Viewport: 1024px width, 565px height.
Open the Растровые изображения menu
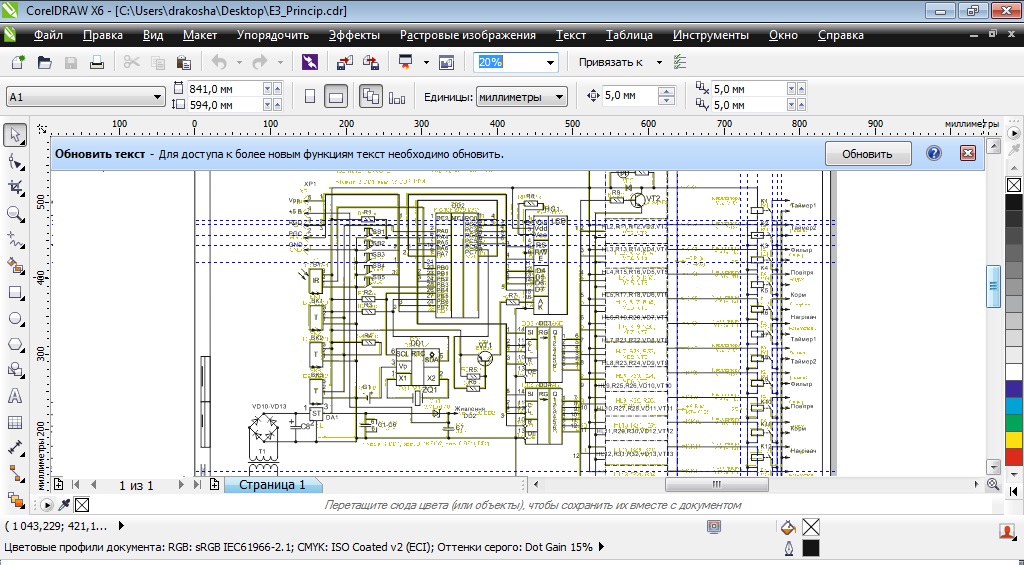(x=468, y=35)
